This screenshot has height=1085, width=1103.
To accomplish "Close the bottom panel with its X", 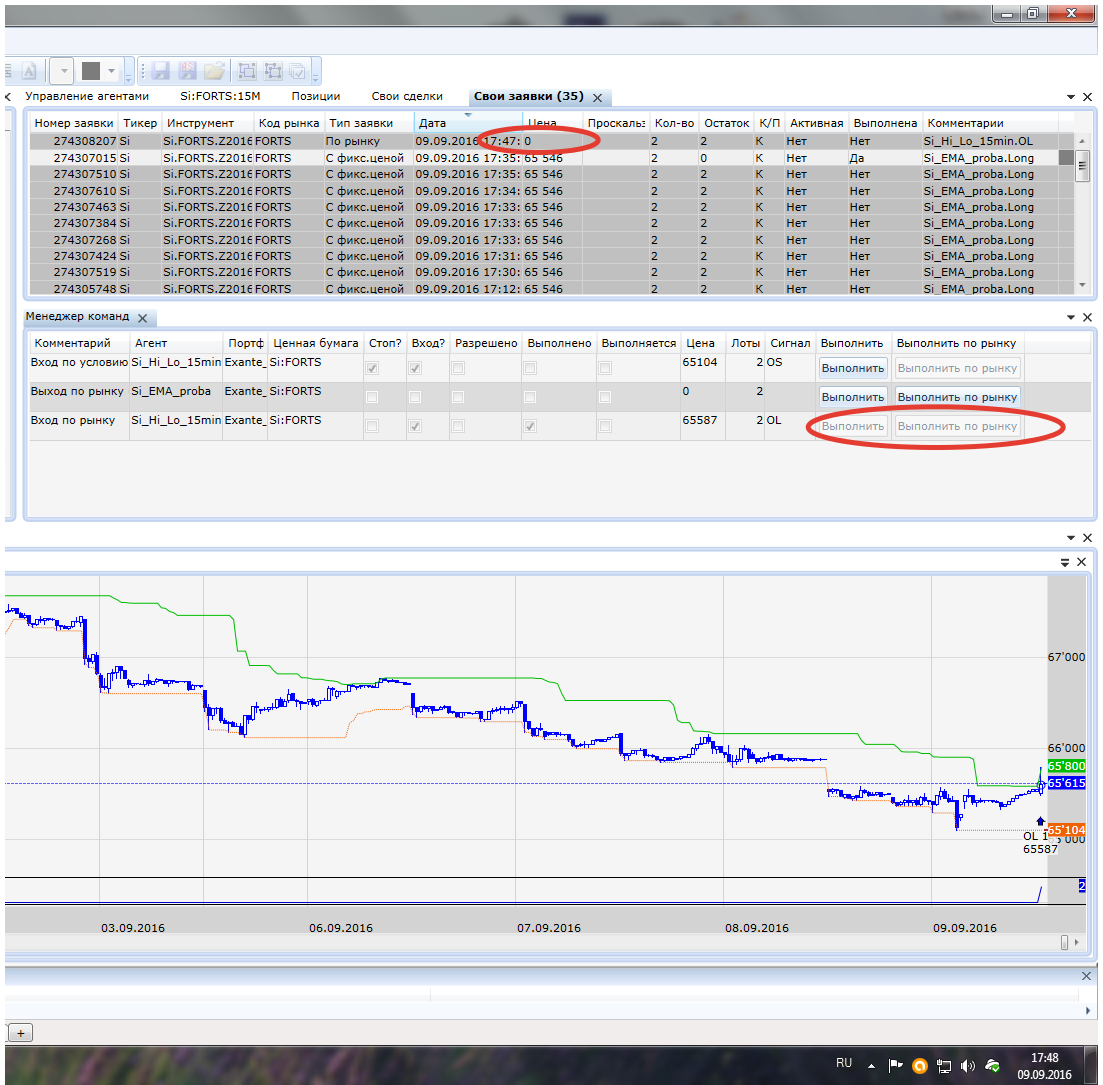I will 1086,976.
